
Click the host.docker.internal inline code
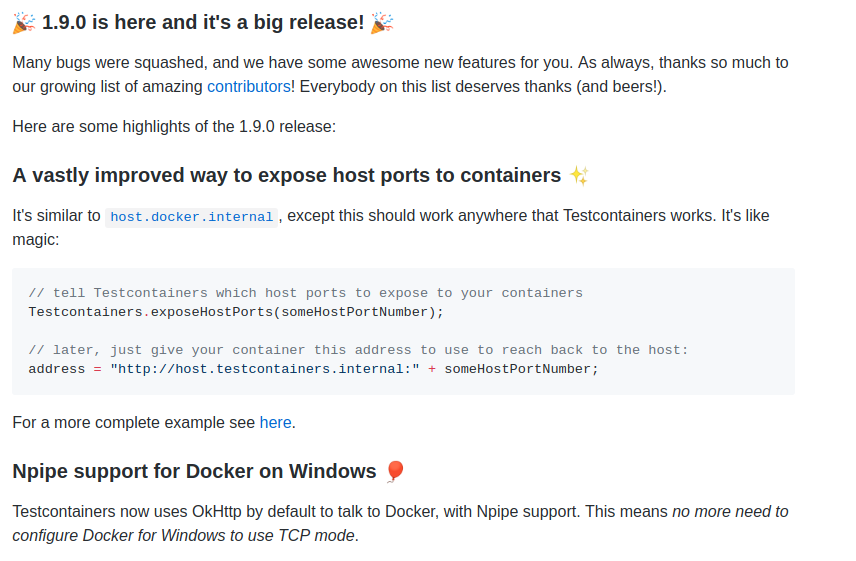[x=191, y=217]
